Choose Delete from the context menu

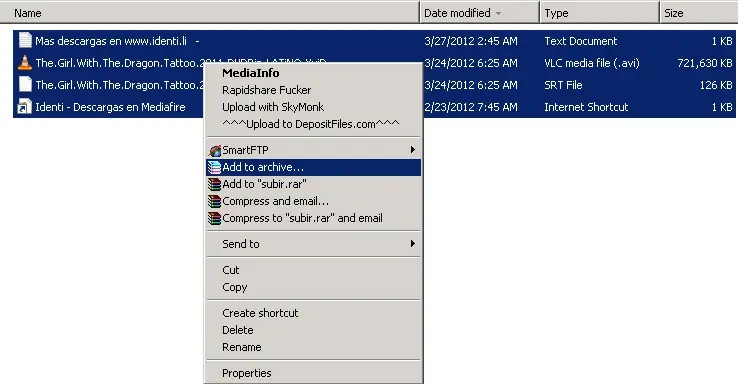click(x=313, y=330)
